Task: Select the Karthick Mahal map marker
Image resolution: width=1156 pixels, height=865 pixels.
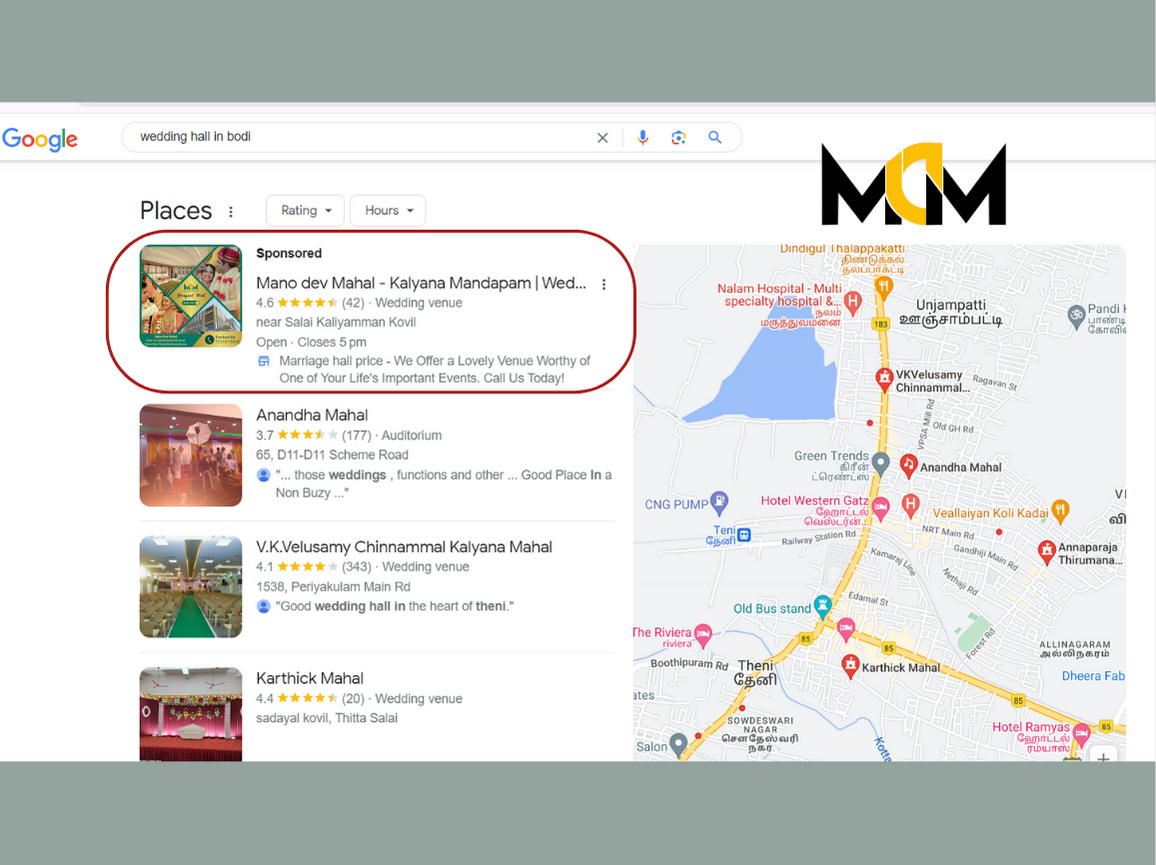Action: [851, 666]
